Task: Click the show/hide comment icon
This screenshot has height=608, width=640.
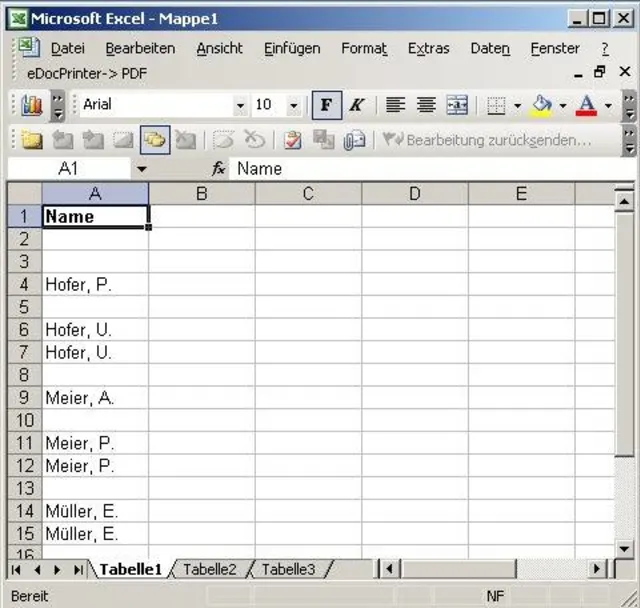Action: click(x=123, y=140)
